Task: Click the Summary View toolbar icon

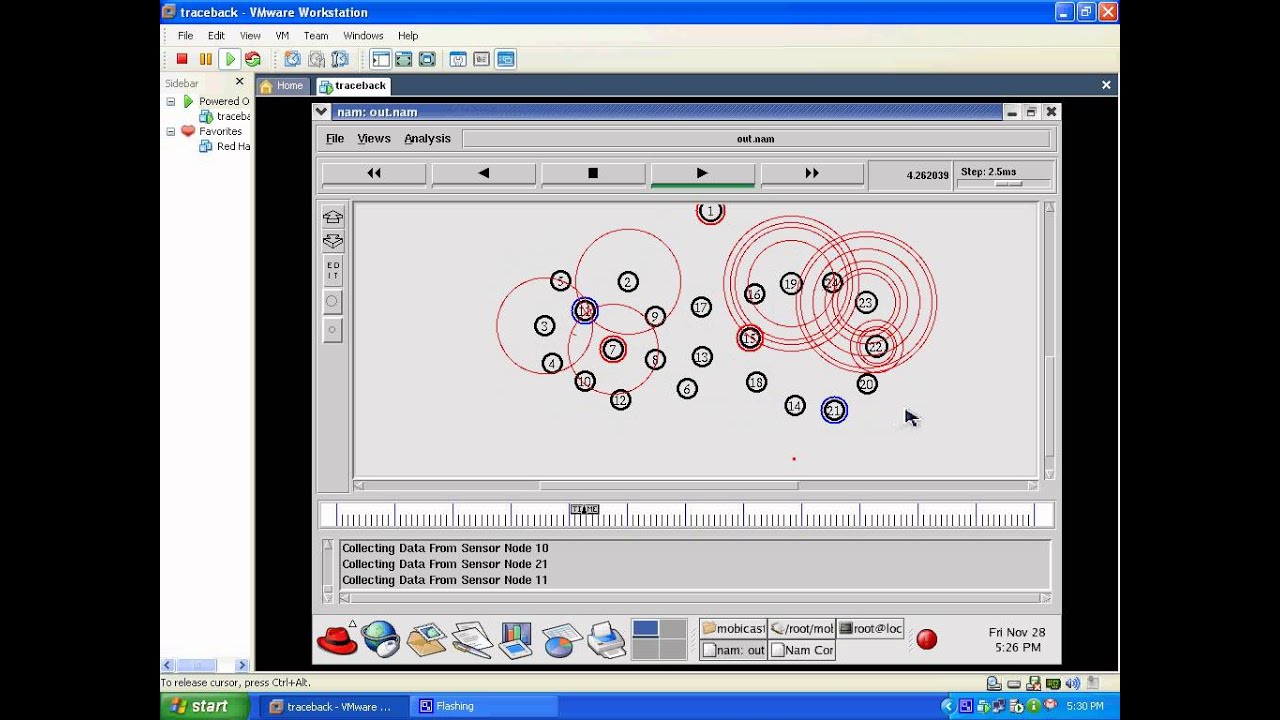Action: click(x=458, y=59)
